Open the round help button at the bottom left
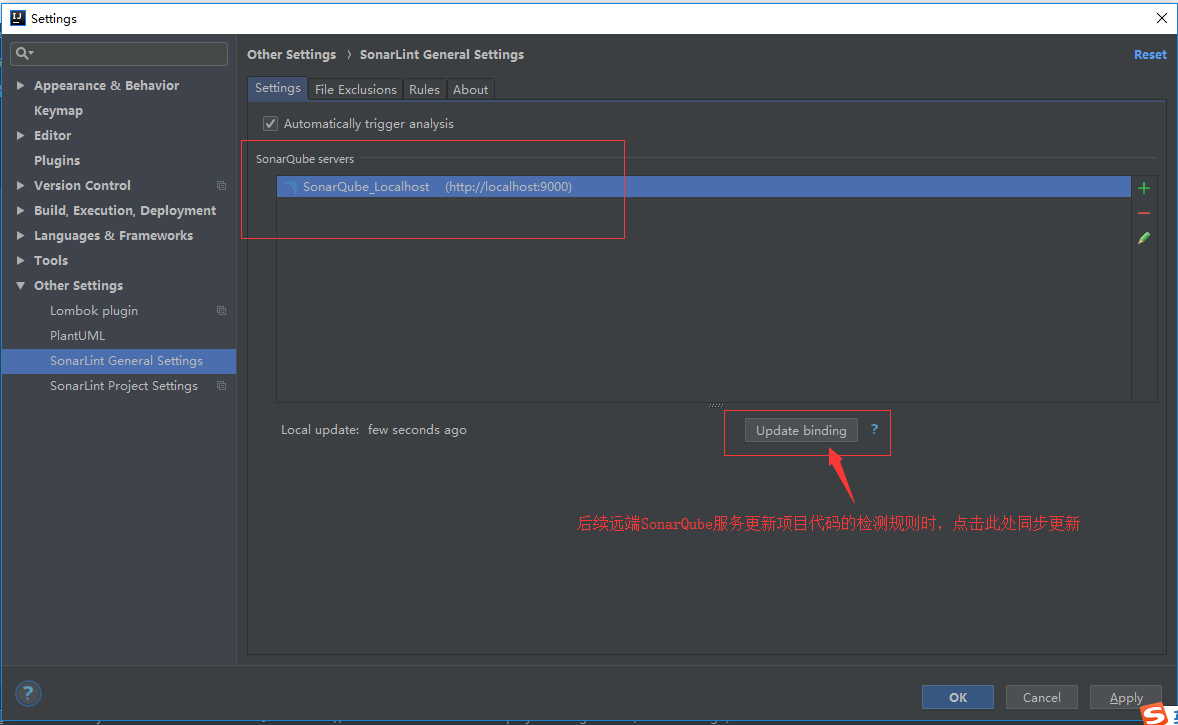1178x725 pixels. coord(28,693)
